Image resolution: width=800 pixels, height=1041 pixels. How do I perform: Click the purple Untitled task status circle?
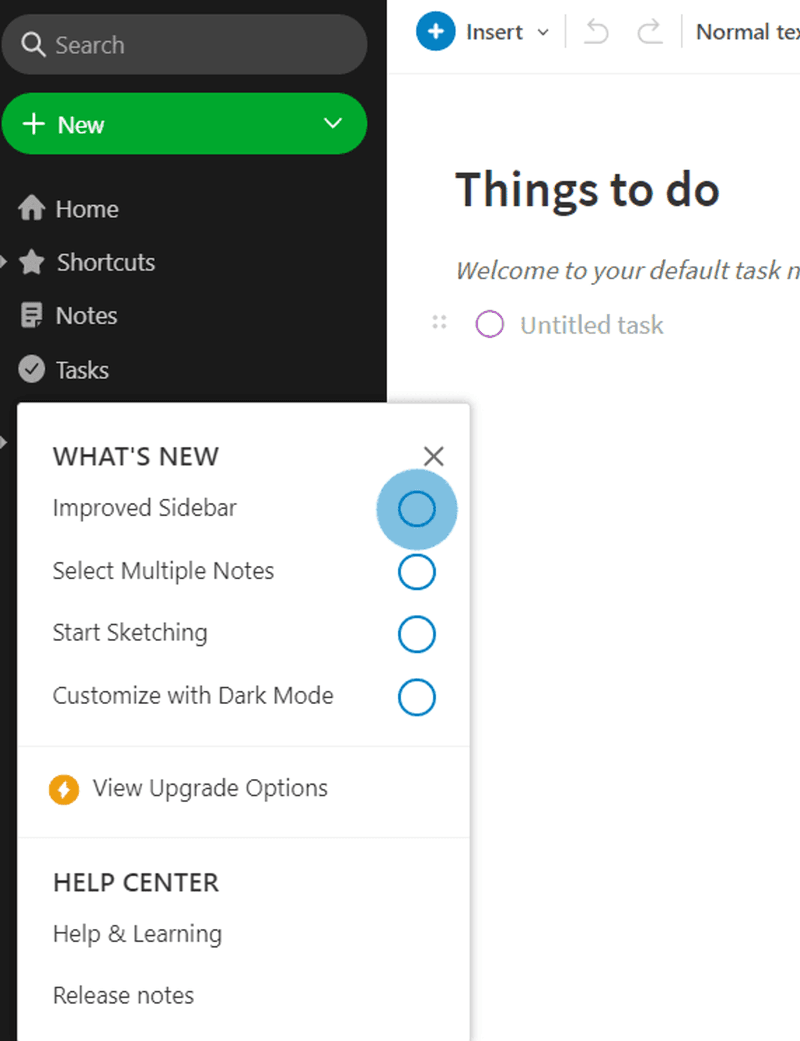tap(490, 324)
